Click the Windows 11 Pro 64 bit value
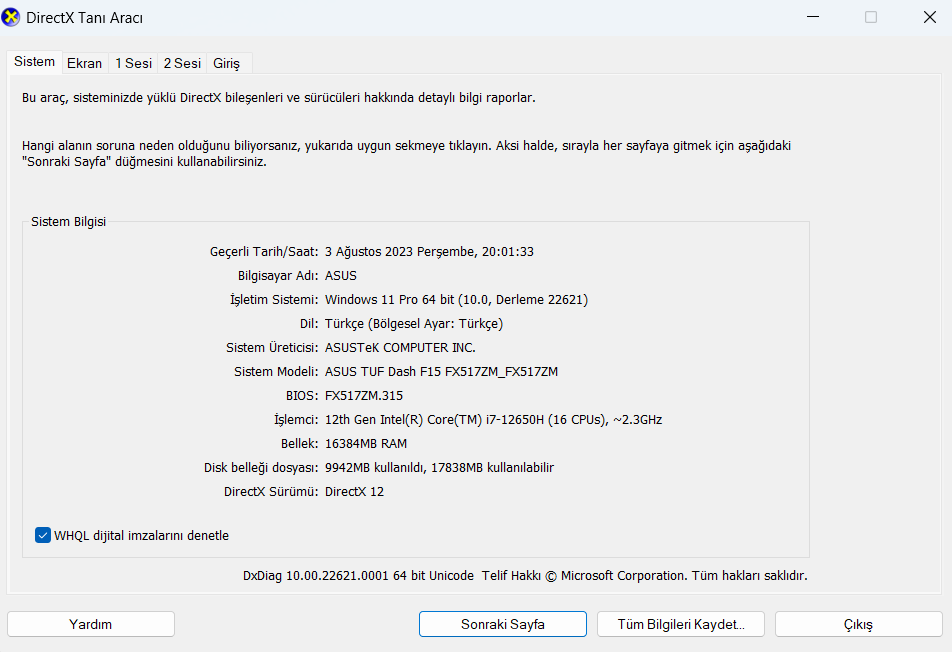 pos(457,299)
